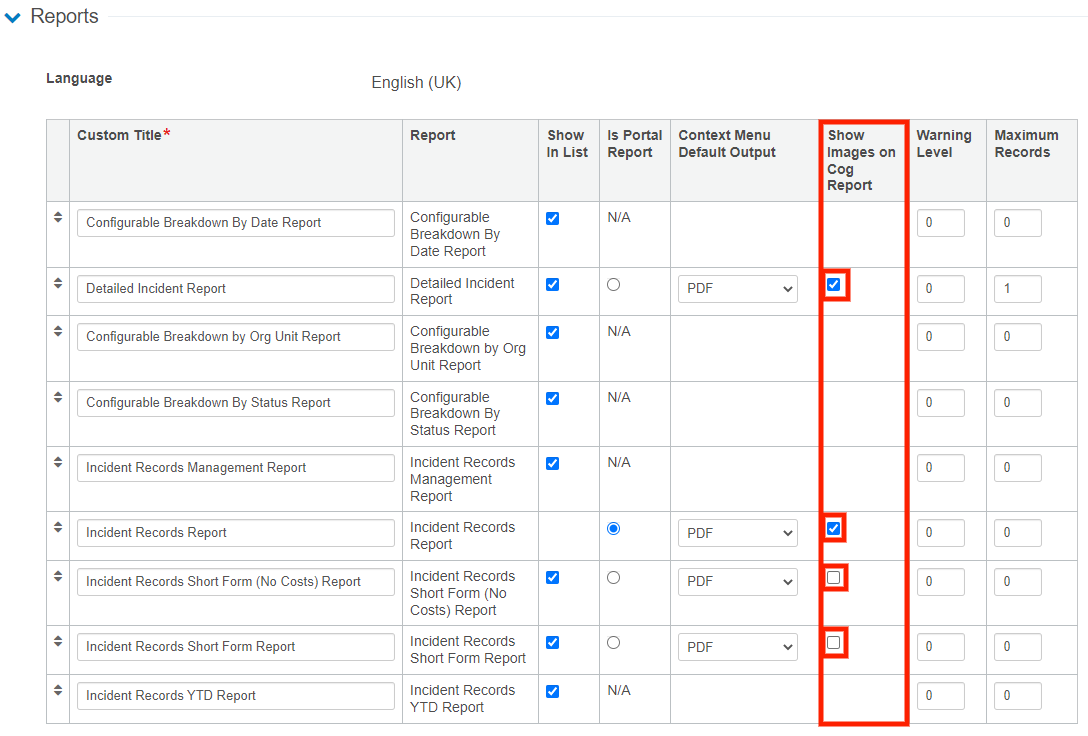
Task: Click reorder handle for Breakdown by Org Unit row
Action: (x=58, y=332)
